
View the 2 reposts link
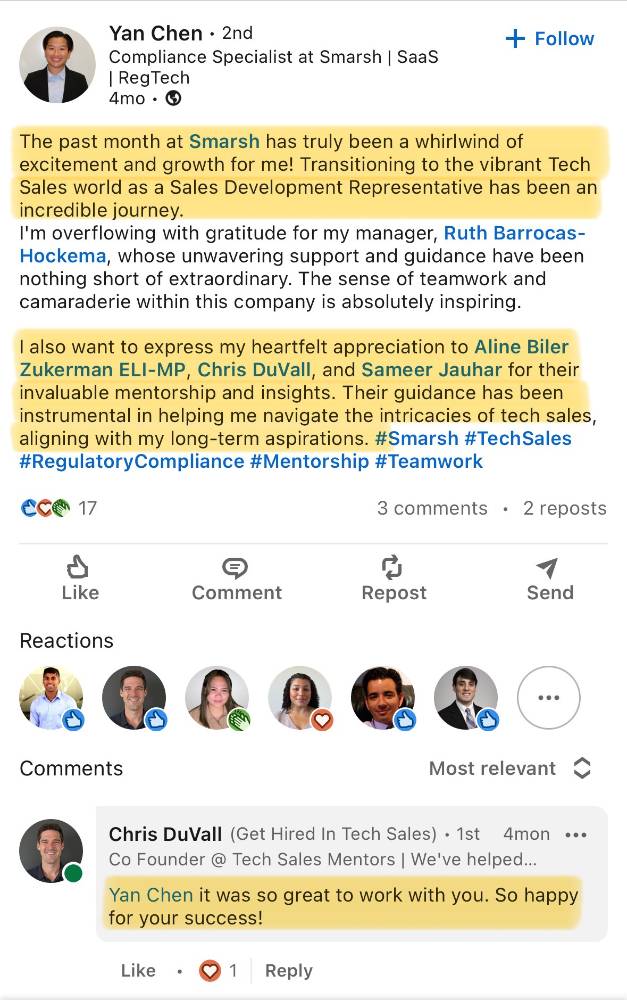(x=564, y=508)
